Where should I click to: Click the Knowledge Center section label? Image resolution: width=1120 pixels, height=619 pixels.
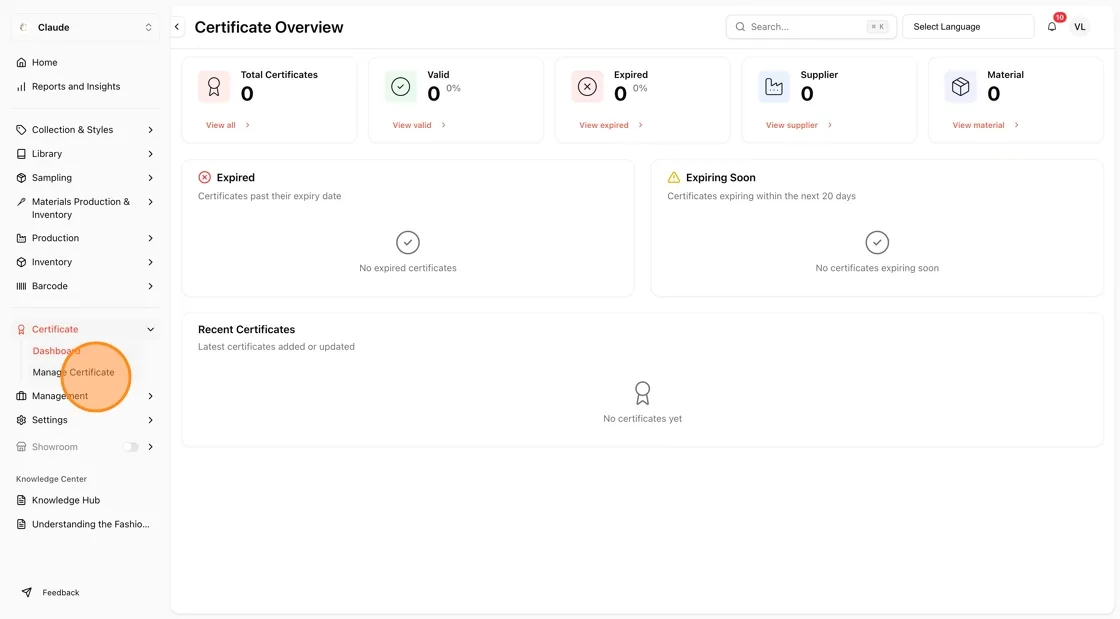[51, 479]
